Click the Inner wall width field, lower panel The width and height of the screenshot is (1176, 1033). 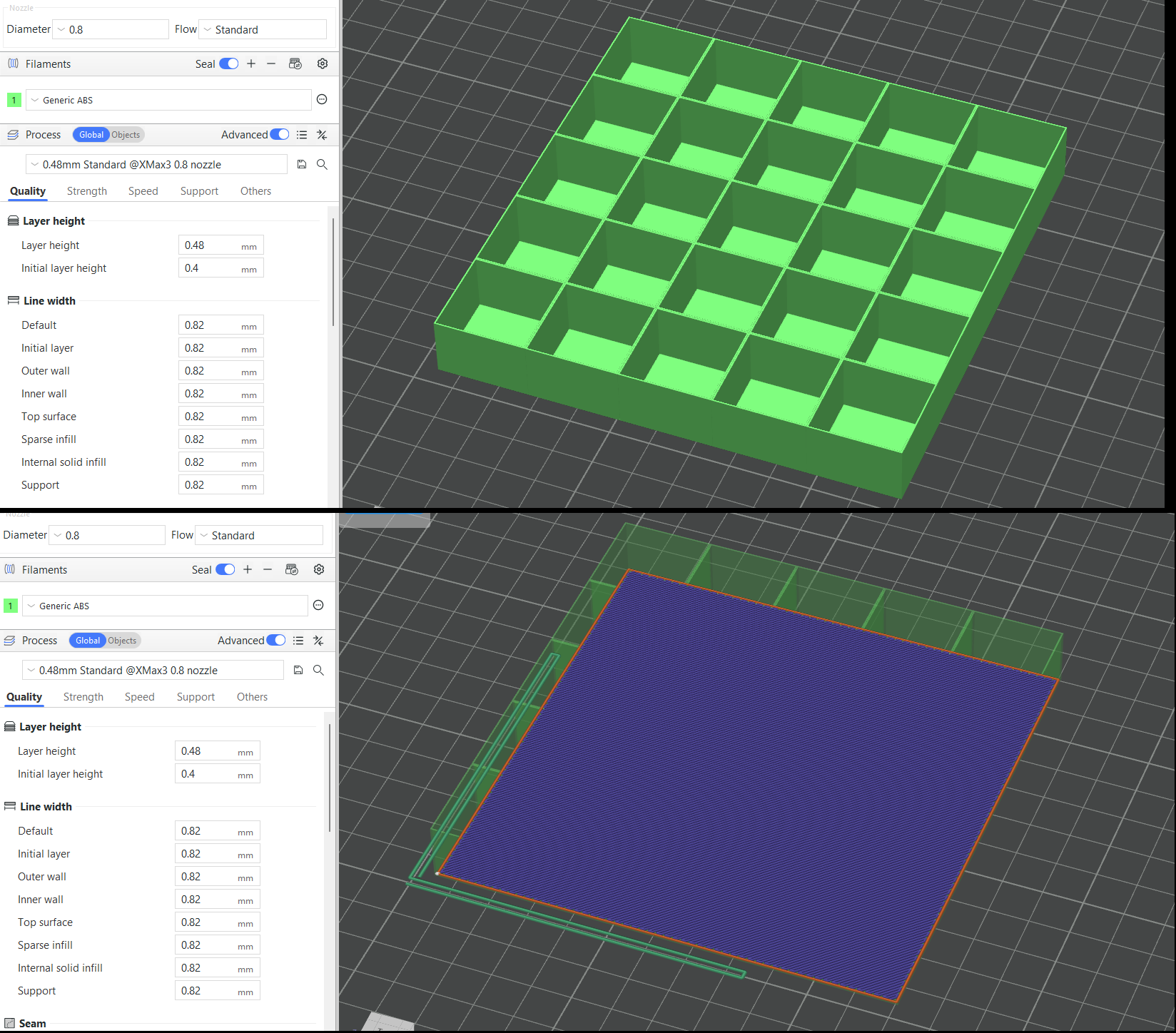(218, 900)
